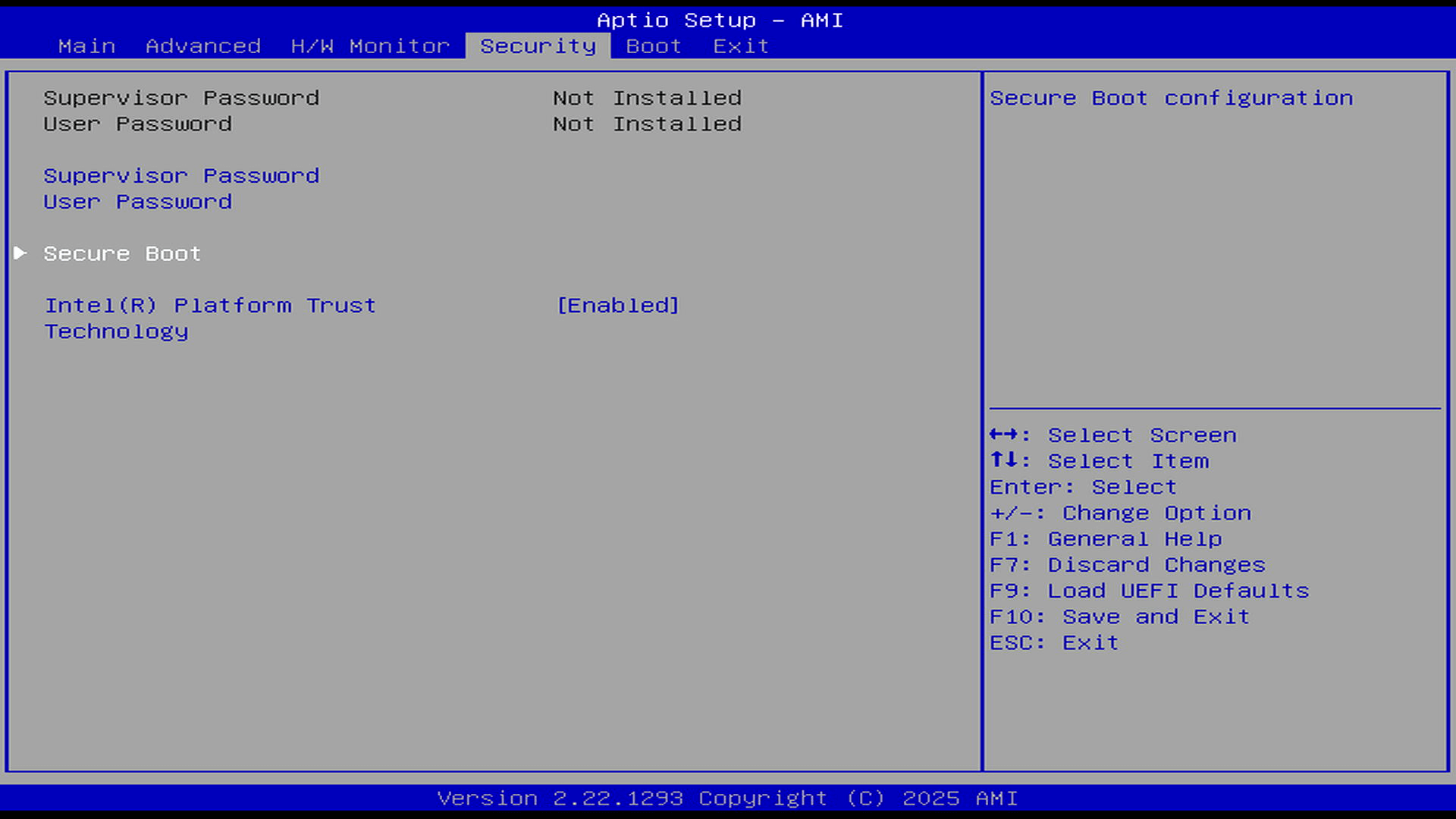Select the Security tab
This screenshot has width=1456, height=819.
click(x=538, y=46)
